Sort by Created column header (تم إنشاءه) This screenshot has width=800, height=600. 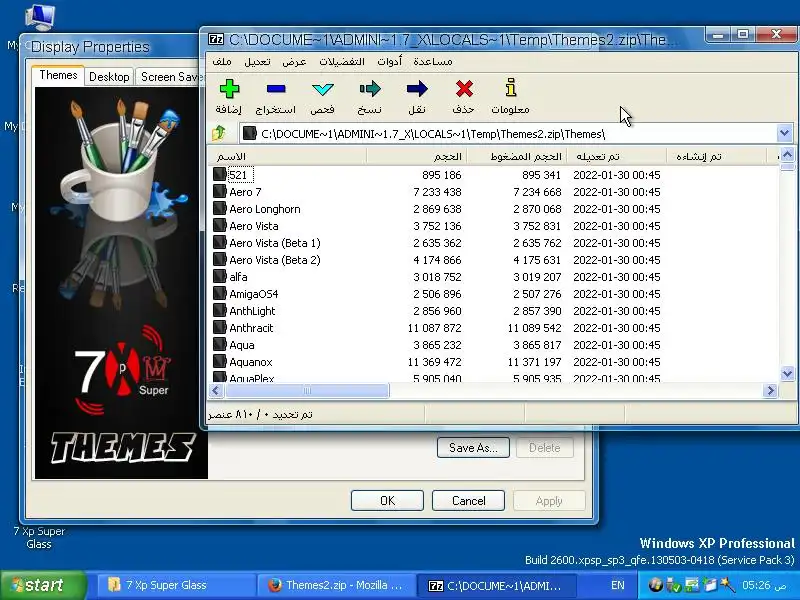717,156
